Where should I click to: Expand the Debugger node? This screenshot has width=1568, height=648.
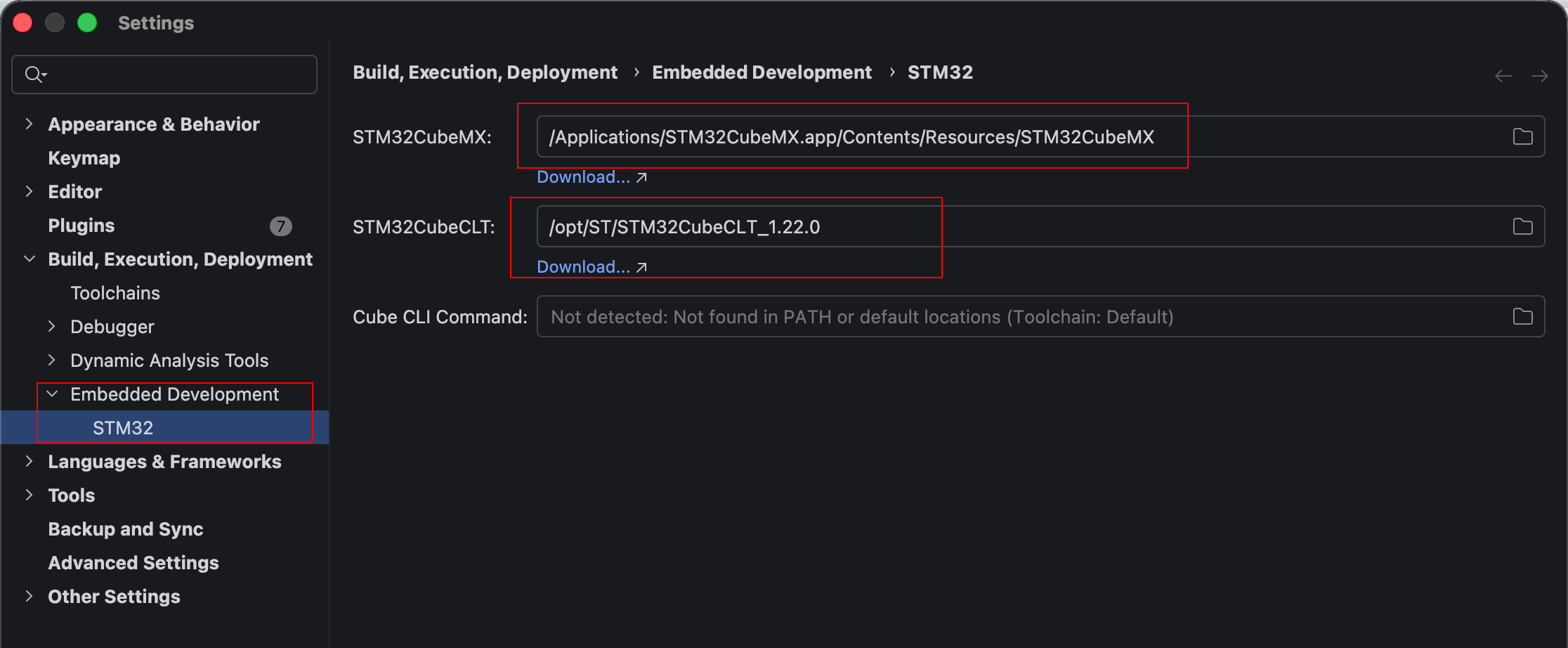coord(51,326)
